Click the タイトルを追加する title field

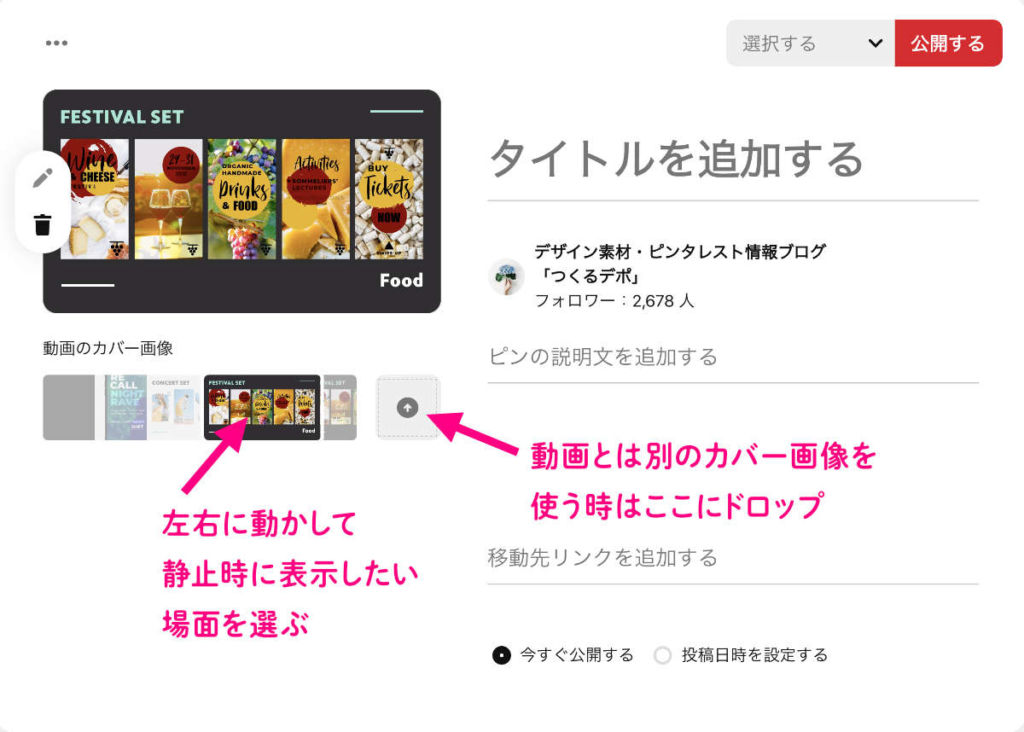point(733,160)
